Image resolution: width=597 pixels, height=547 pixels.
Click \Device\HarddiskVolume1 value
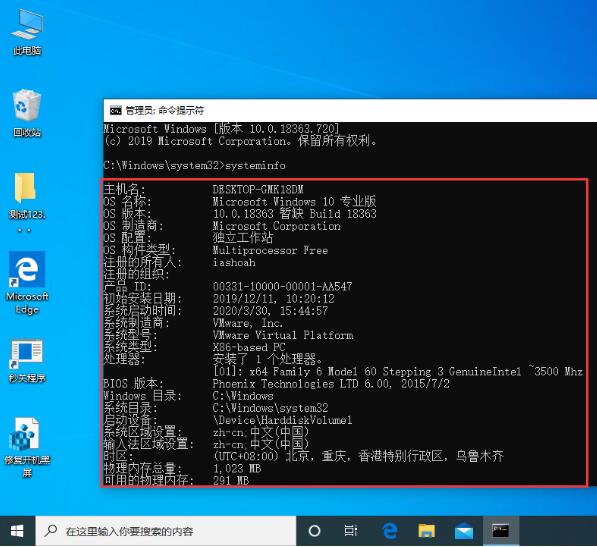click(x=282, y=420)
